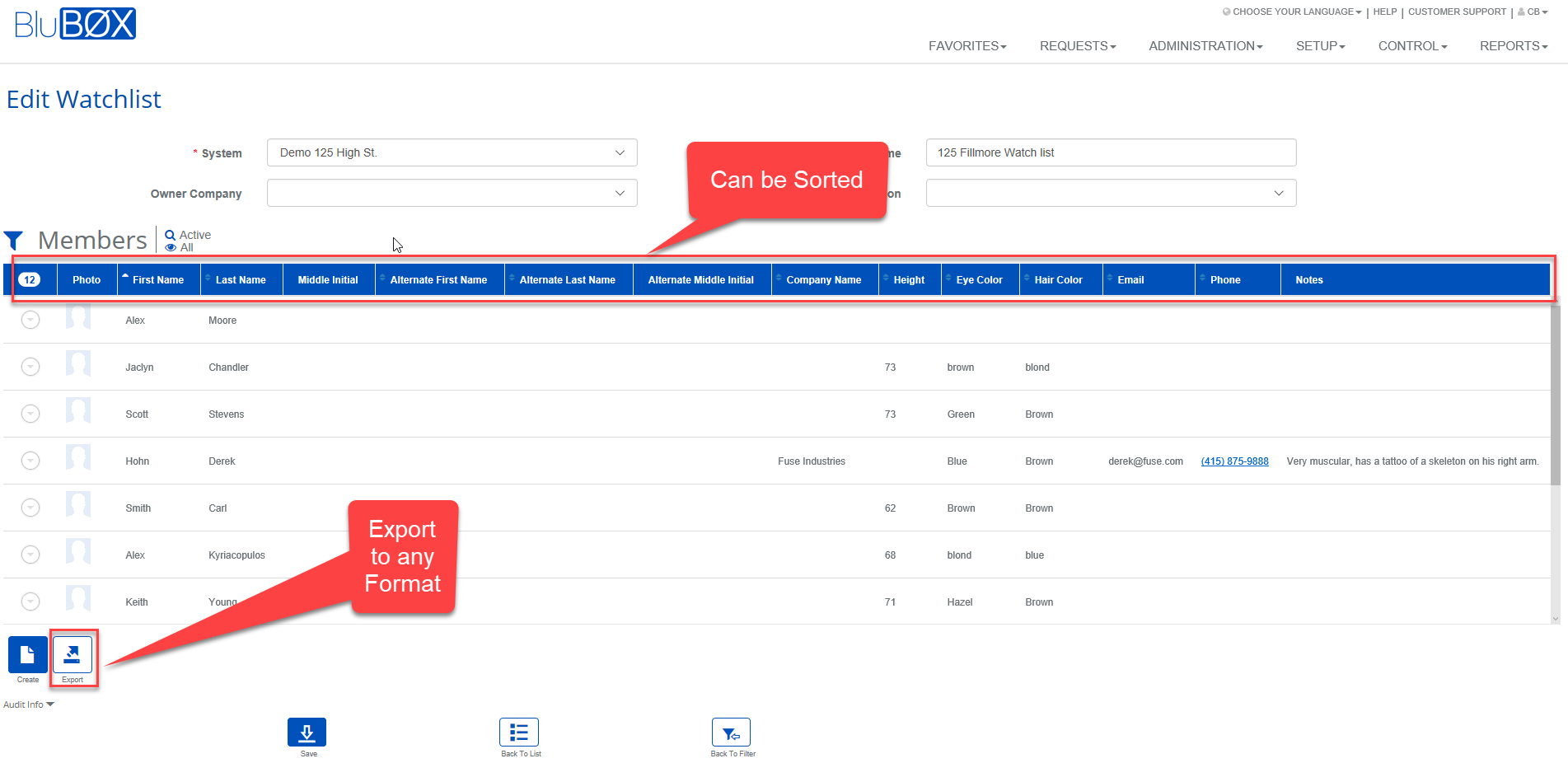Image resolution: width=1568 pixels, height=763 pixels.
Task: Expand the Owner Company dropdown
Action: point(452,193)
